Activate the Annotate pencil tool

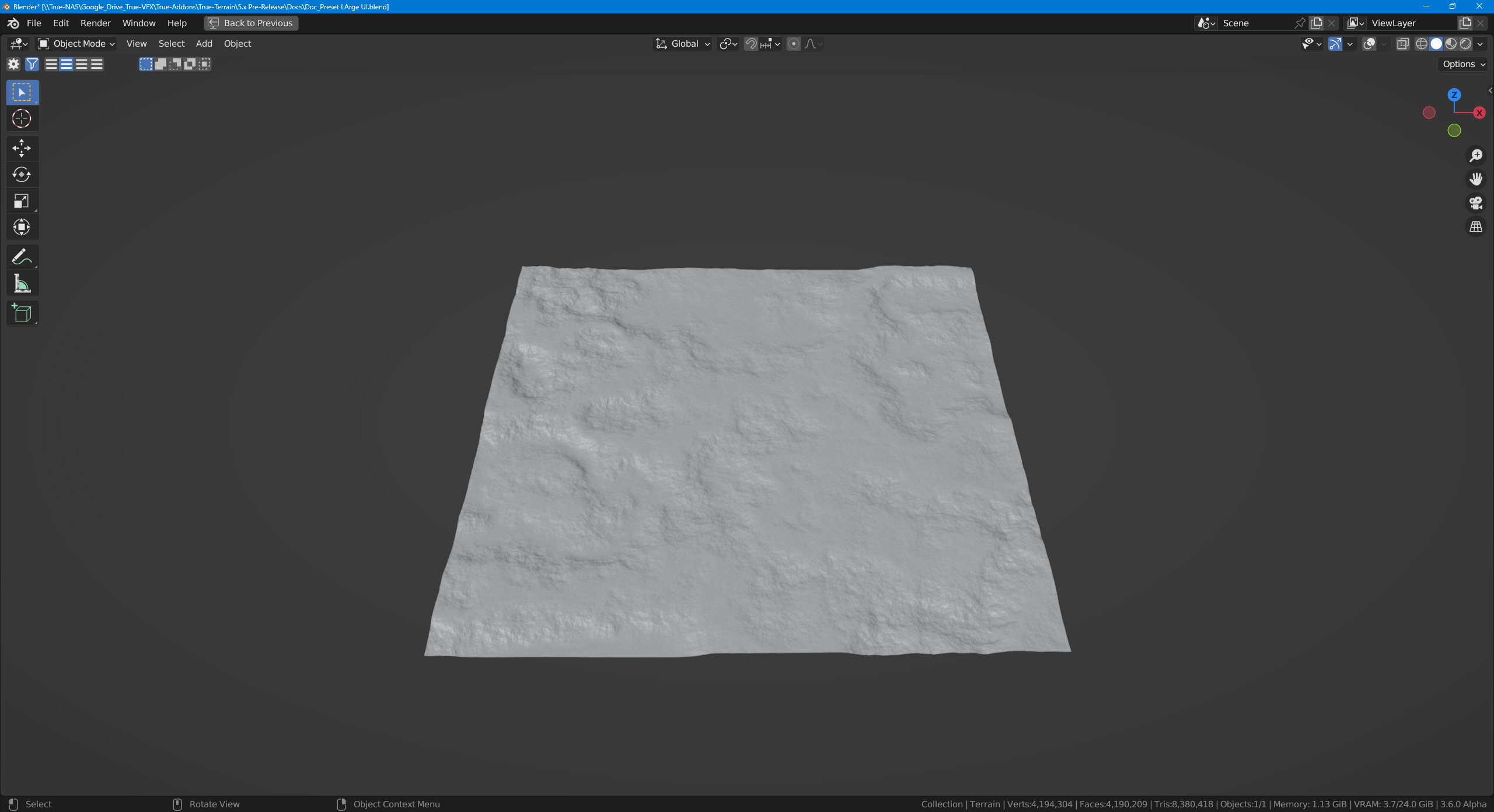click(x=22, y=257)
